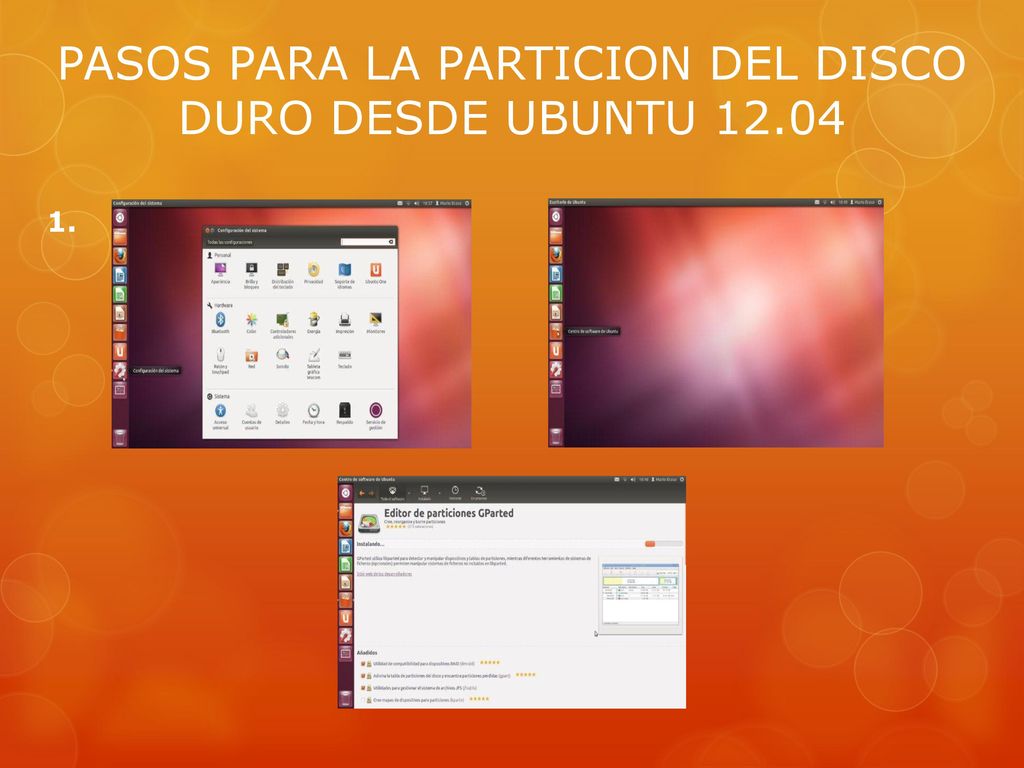Click Todas las configuraciones in System Settings
This screenshot has height=768, width=1024.
(230, 242)
